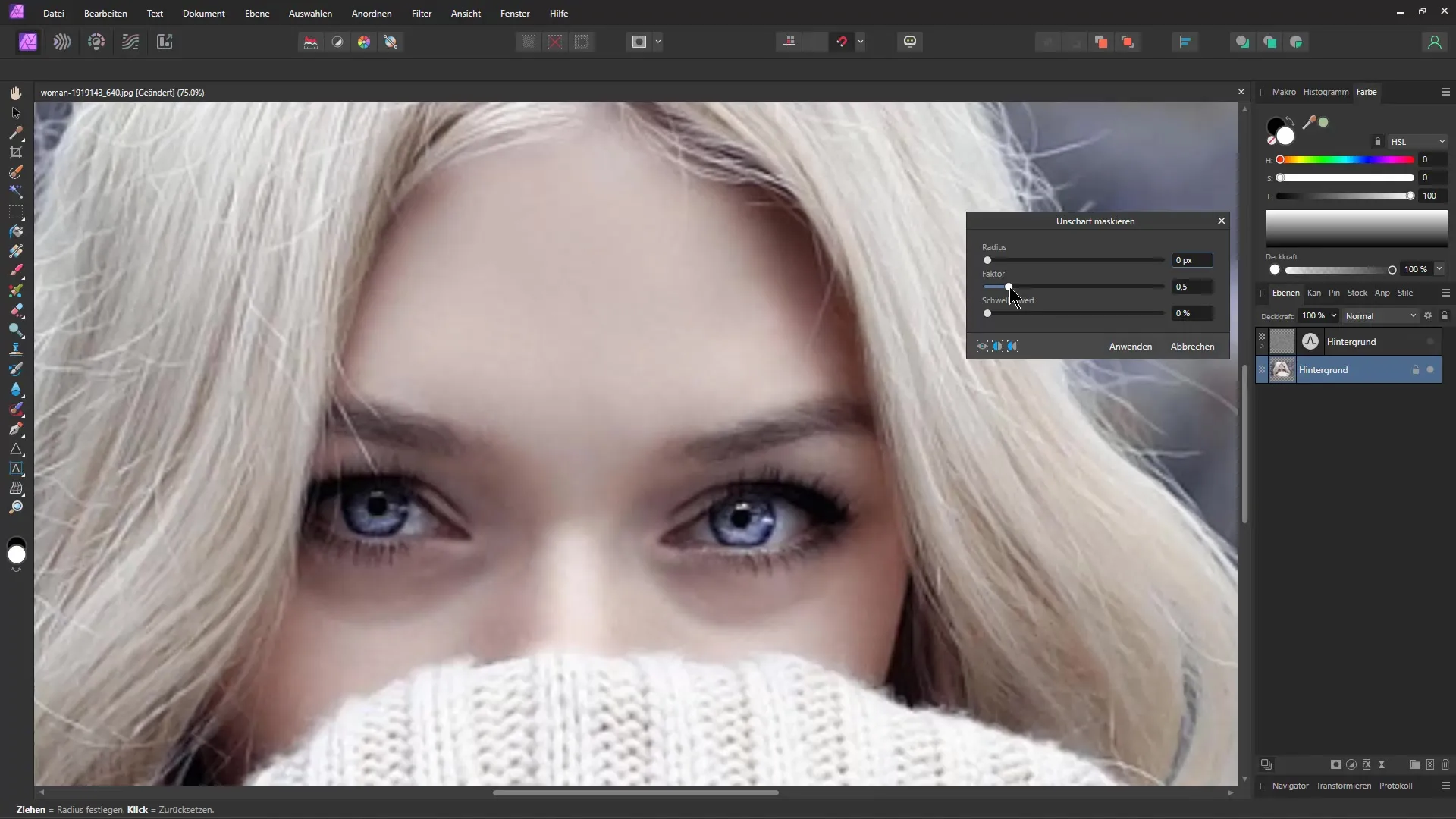This screenshot has width=1456, height=819.
Task: Open Farbe panel hamburger menu
Action: (1445, 92)
